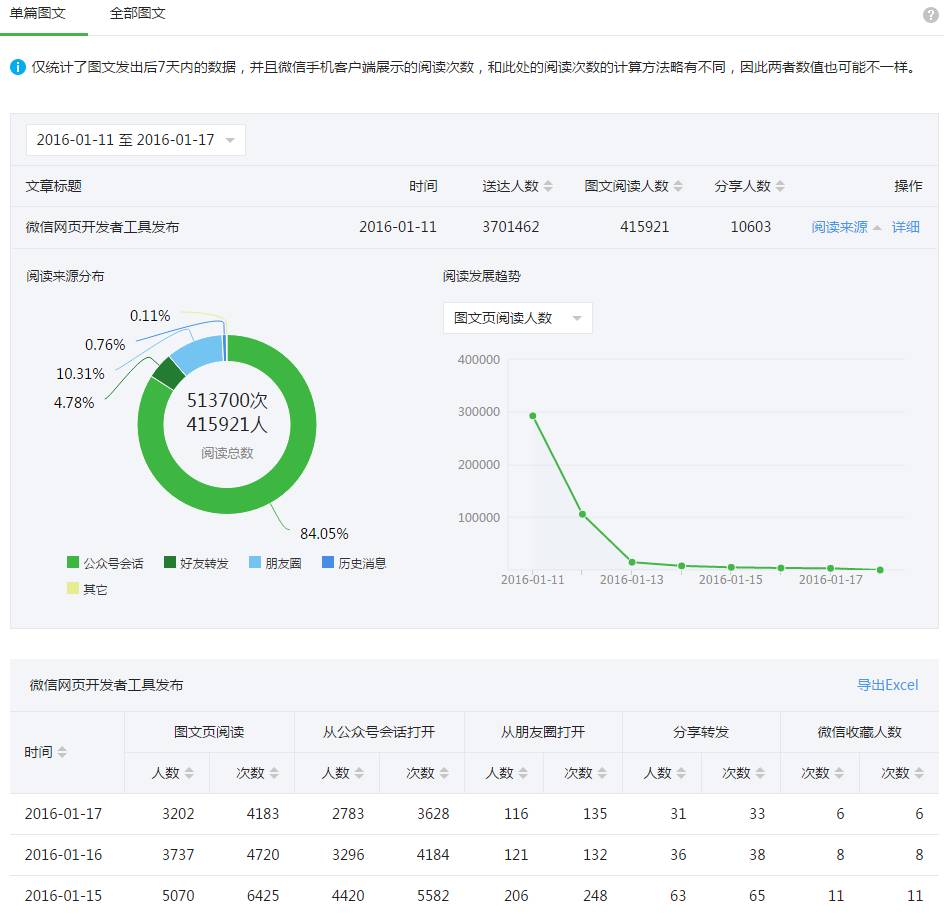Click the 0.11% chart label
This screenshot has height=916, width=944.
point(150,316)
